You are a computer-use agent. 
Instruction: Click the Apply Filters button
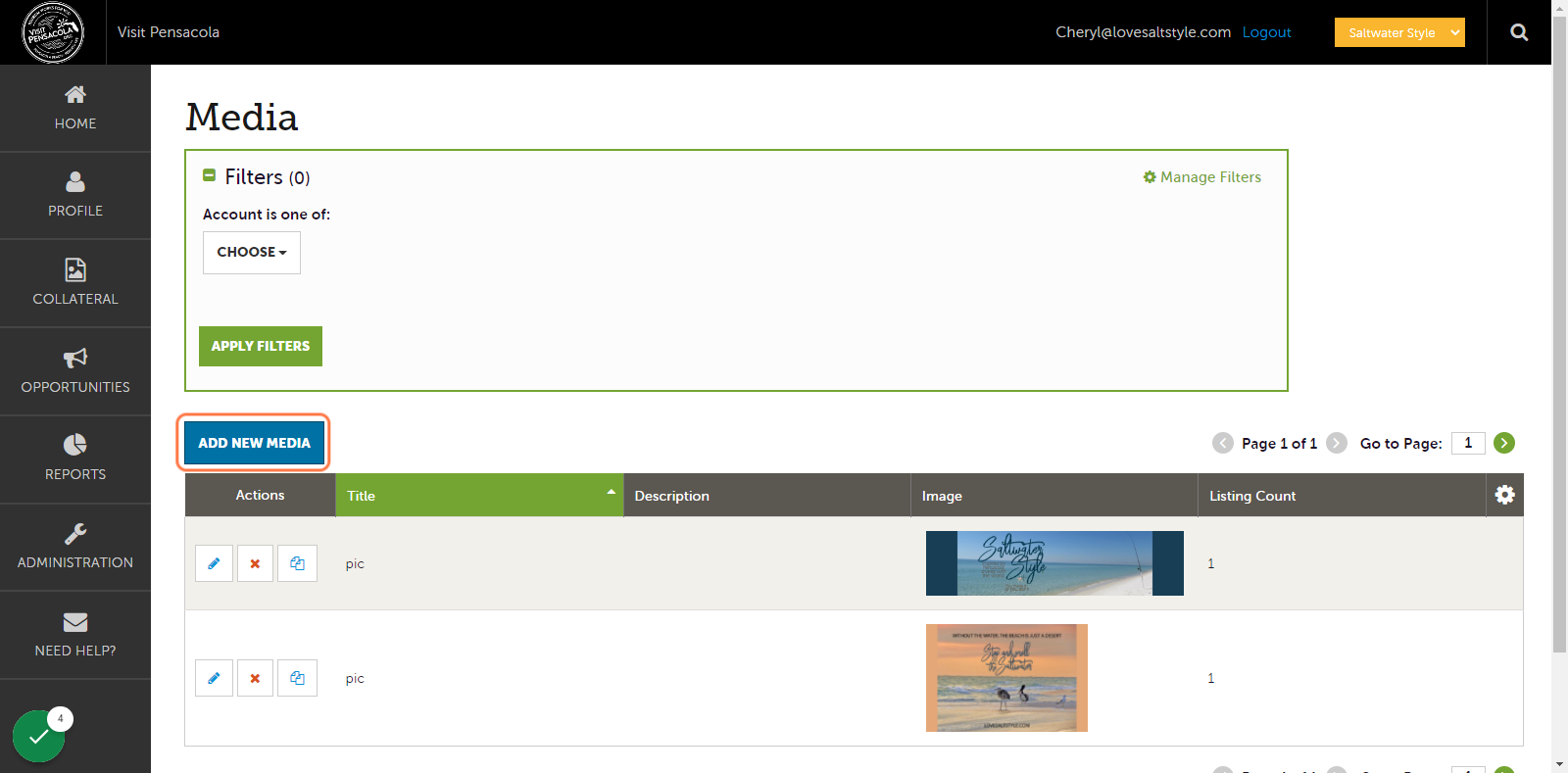261,346
